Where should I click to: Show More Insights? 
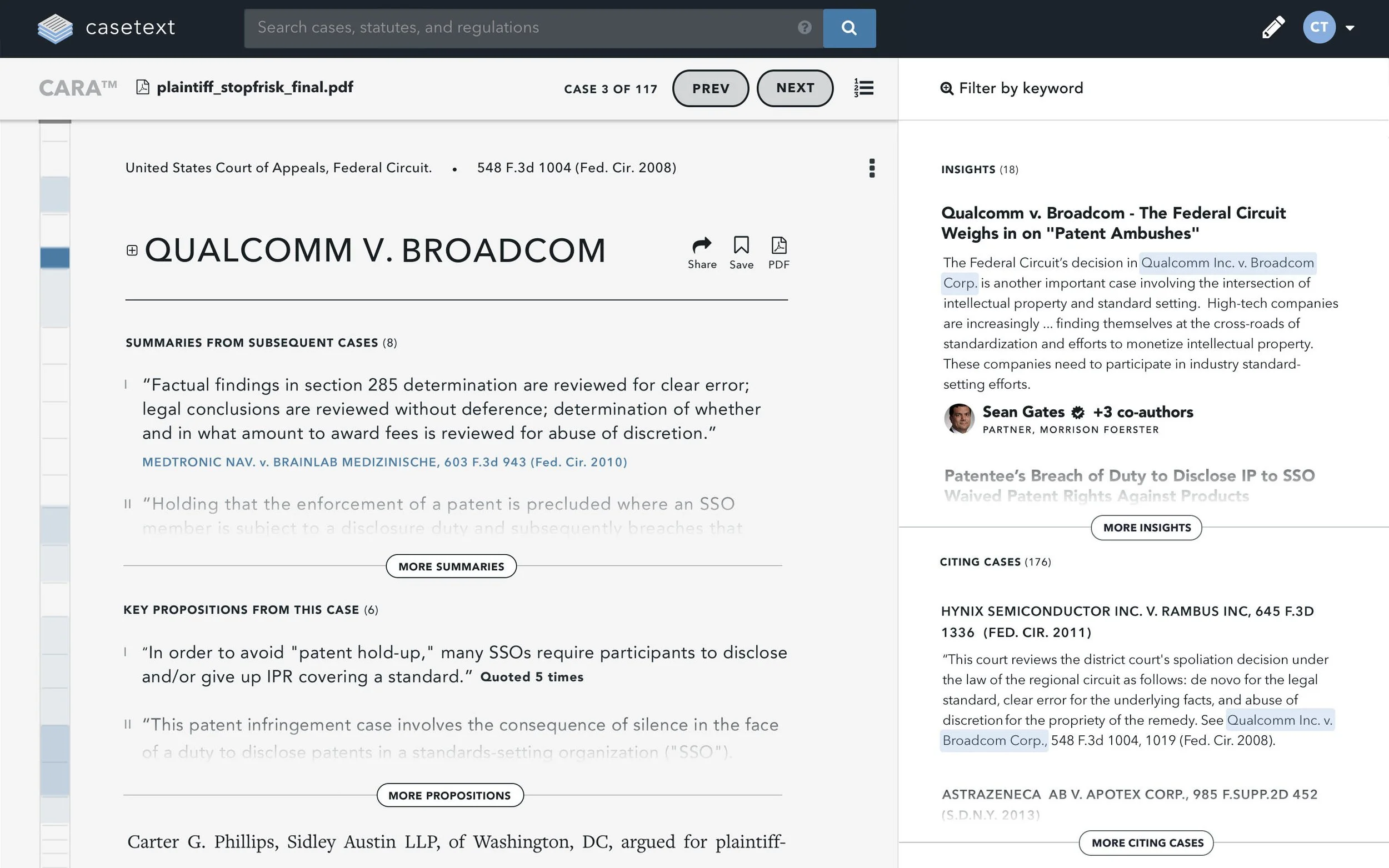point(1146,528)
